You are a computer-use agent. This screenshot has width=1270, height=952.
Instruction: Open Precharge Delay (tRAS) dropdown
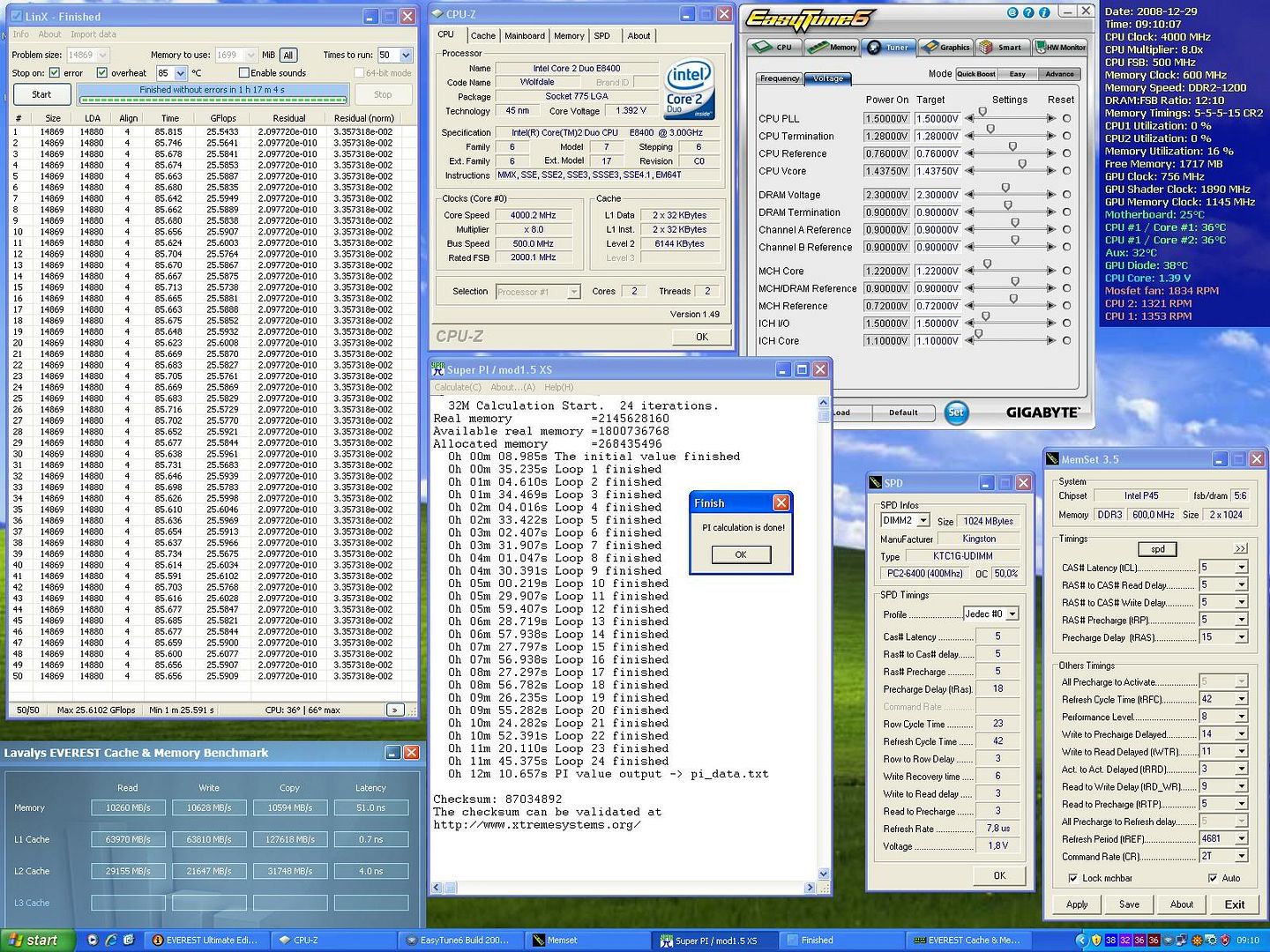click(x=1242, y=637)
